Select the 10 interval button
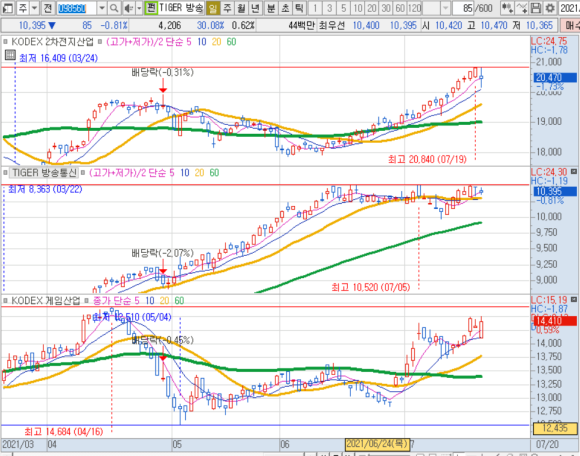Viewport: 580px width, 456px height. (357, 8)
